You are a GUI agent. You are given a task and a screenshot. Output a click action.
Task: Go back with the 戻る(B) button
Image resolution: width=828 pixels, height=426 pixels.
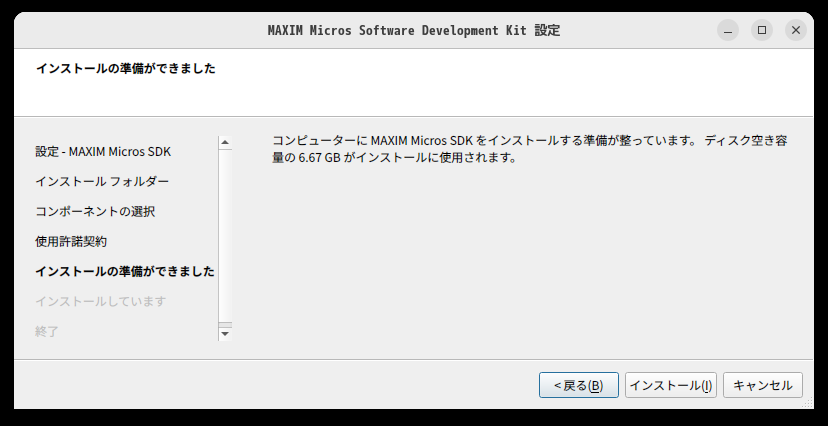[x=579, y=385]
